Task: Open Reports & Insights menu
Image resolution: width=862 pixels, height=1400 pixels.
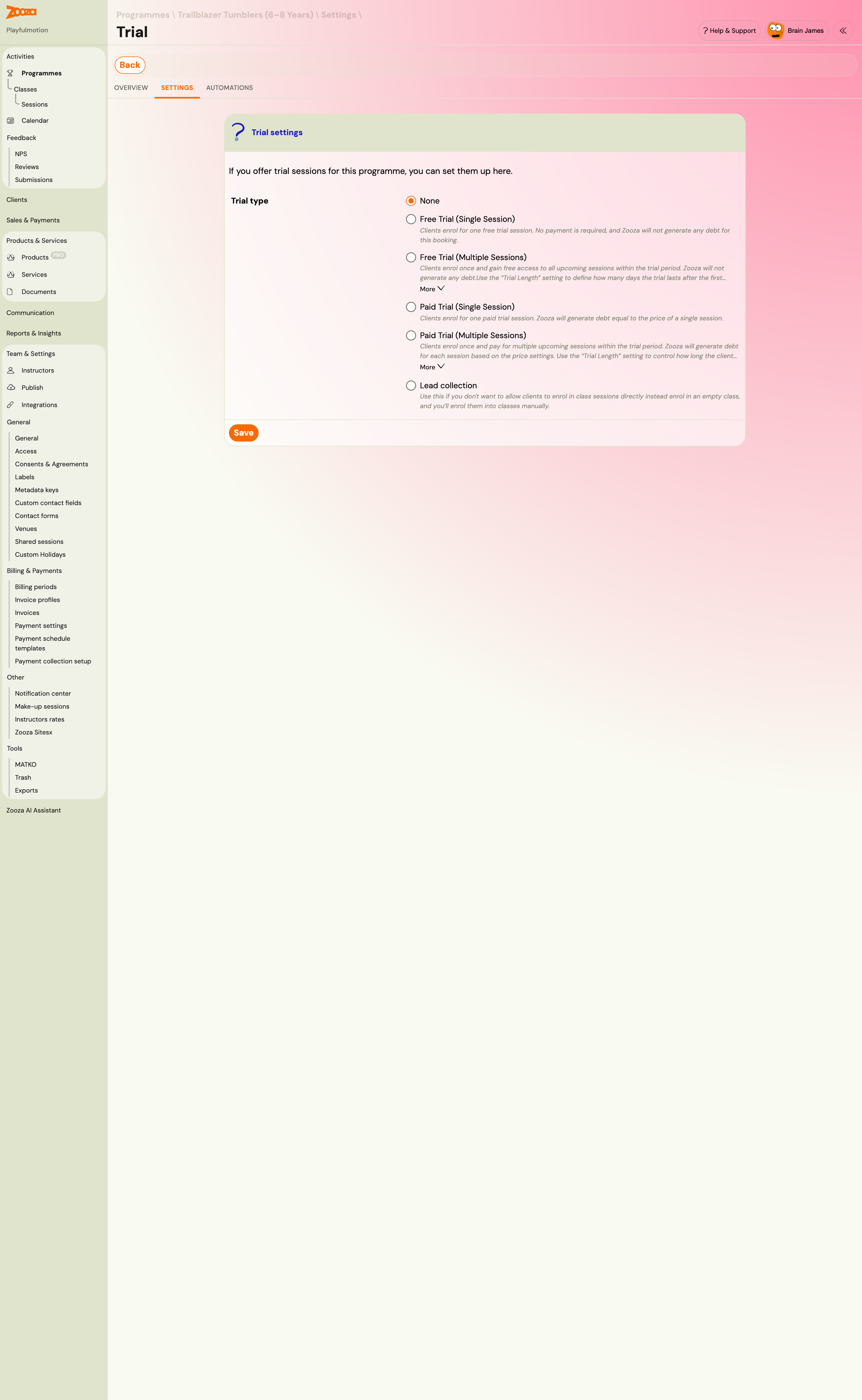Action: click(34, 333)
